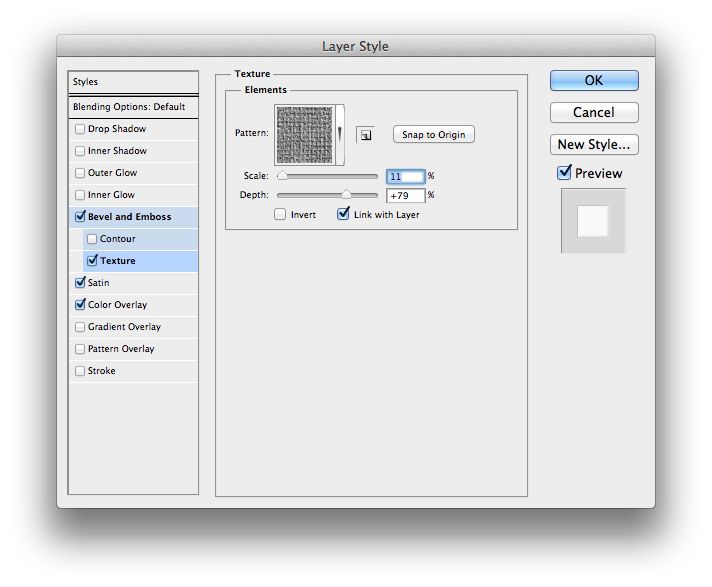Click Snap to Origin button
The height and width of the screenshot is (587, 712).
[x=434, y=134]
